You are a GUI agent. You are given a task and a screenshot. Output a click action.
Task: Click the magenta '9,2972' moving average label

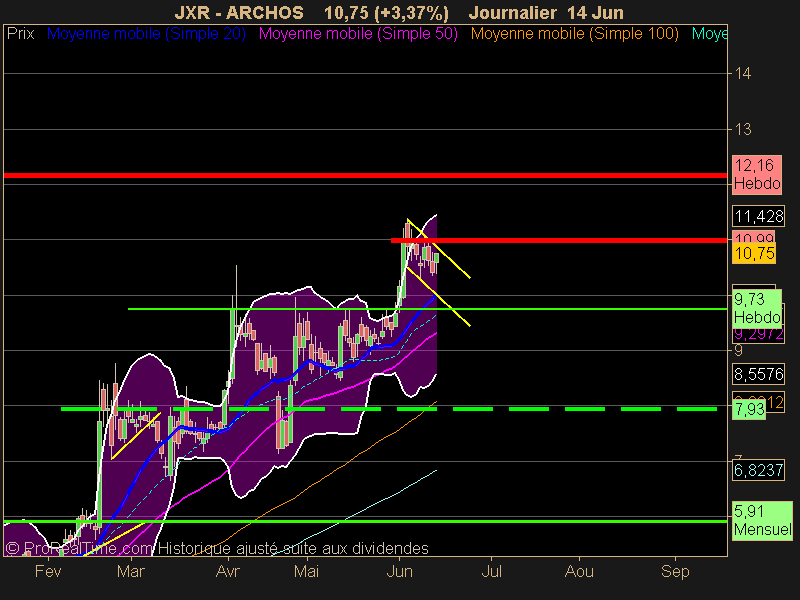click(x=759, y=335)
